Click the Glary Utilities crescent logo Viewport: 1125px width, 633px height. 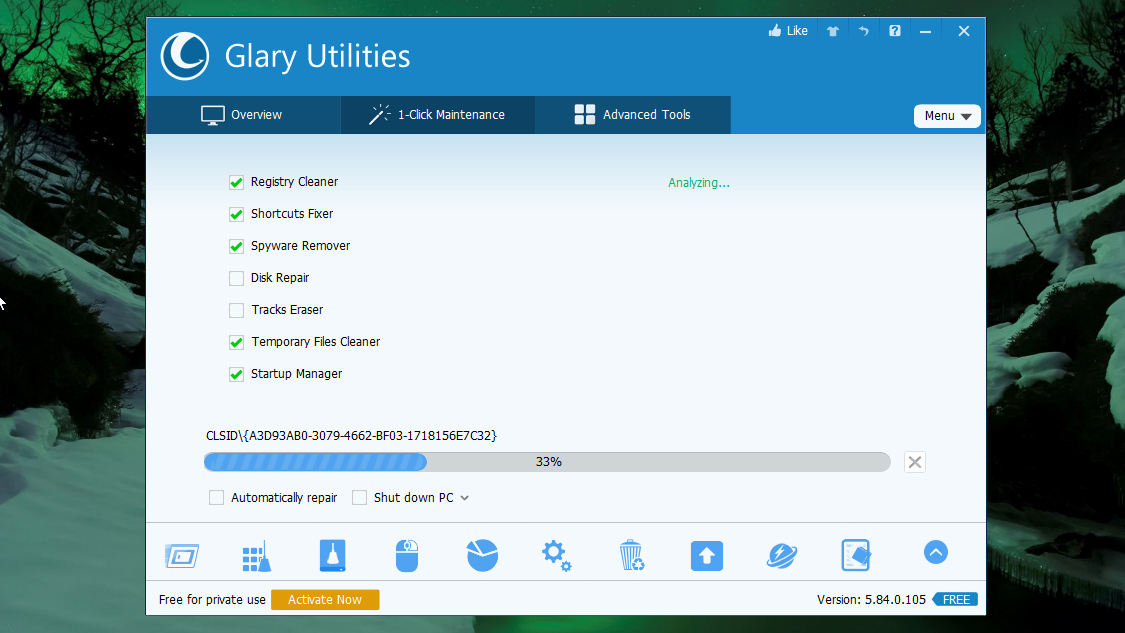pyautogui.click(x=184, y=56)
